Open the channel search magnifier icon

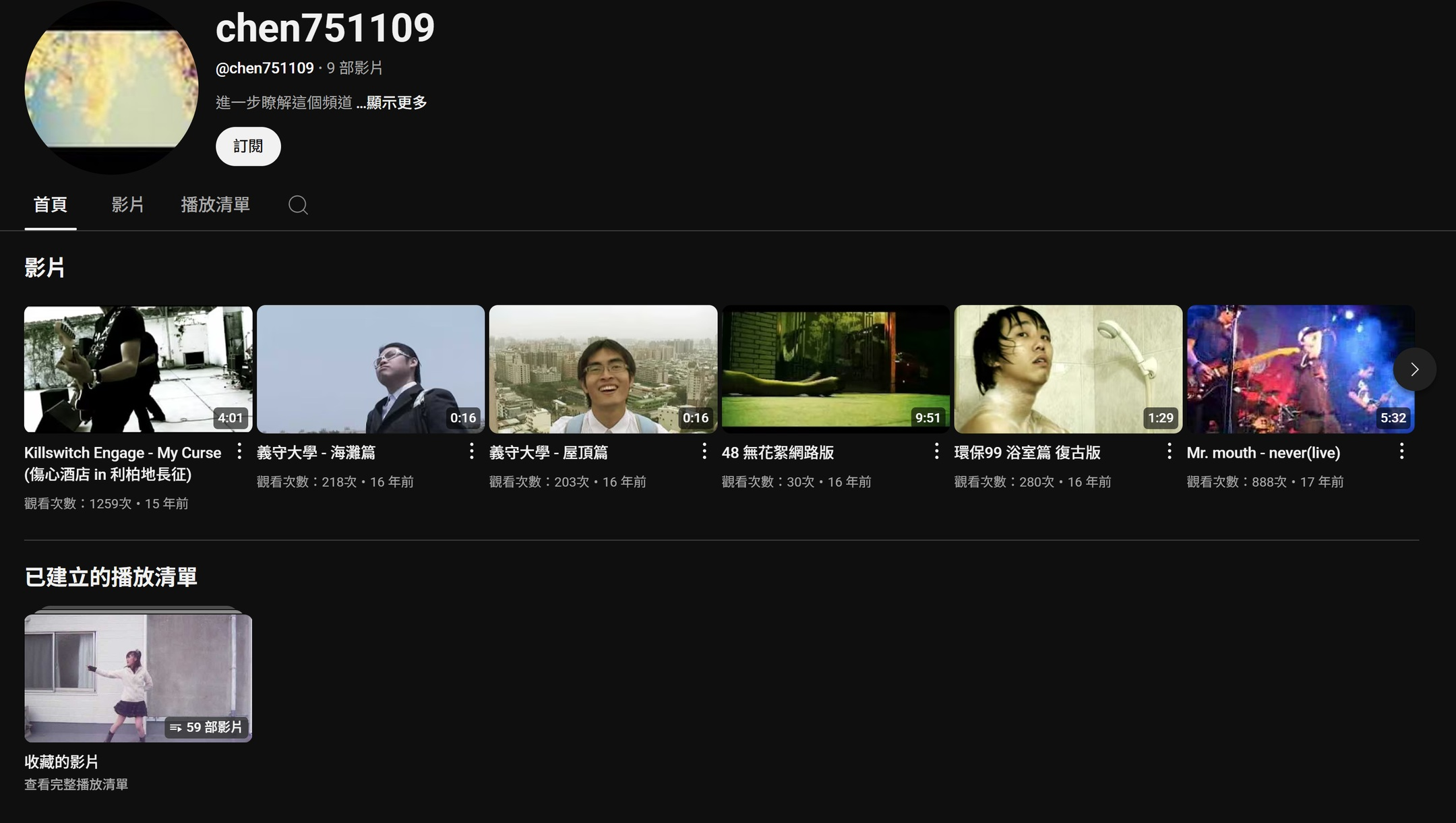(298, 205)
